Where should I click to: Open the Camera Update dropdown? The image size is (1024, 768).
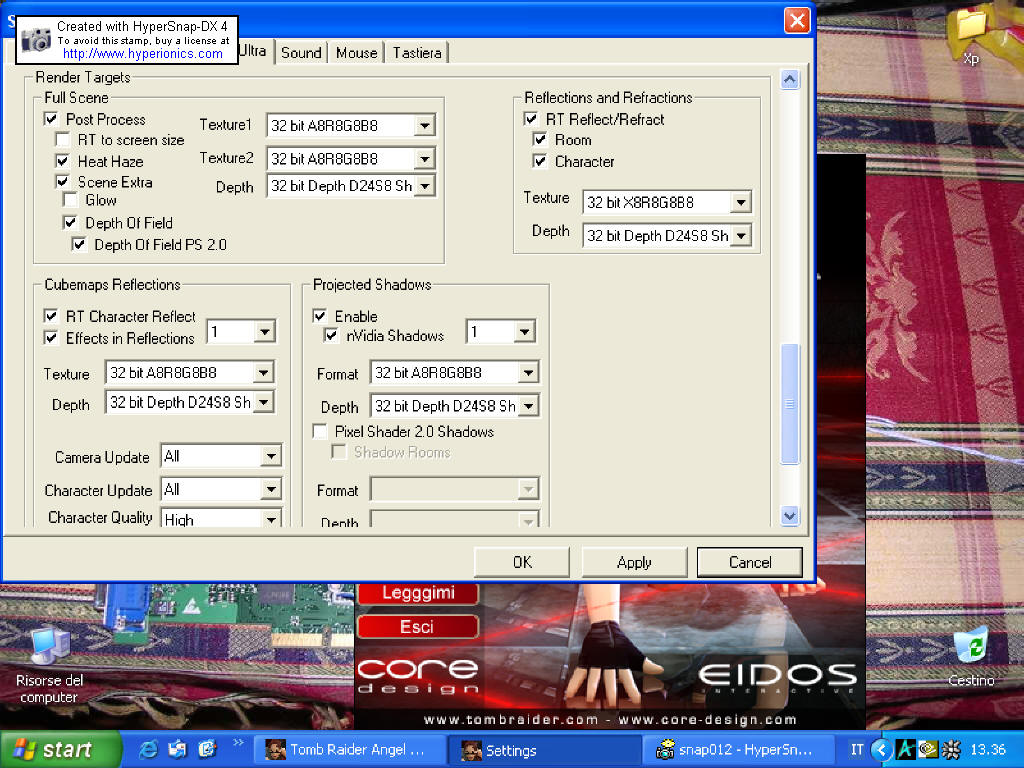(x=271, y=457)
